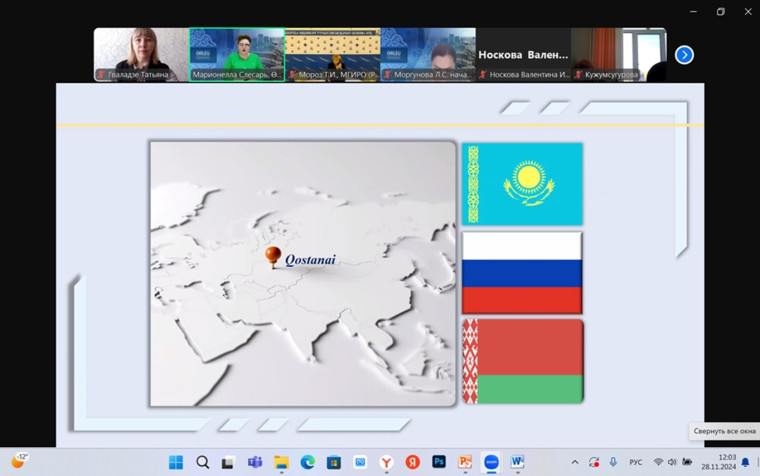The image size is (760, 476).
Task: Minimize the Zoom window
Action: tap(694, 12)
